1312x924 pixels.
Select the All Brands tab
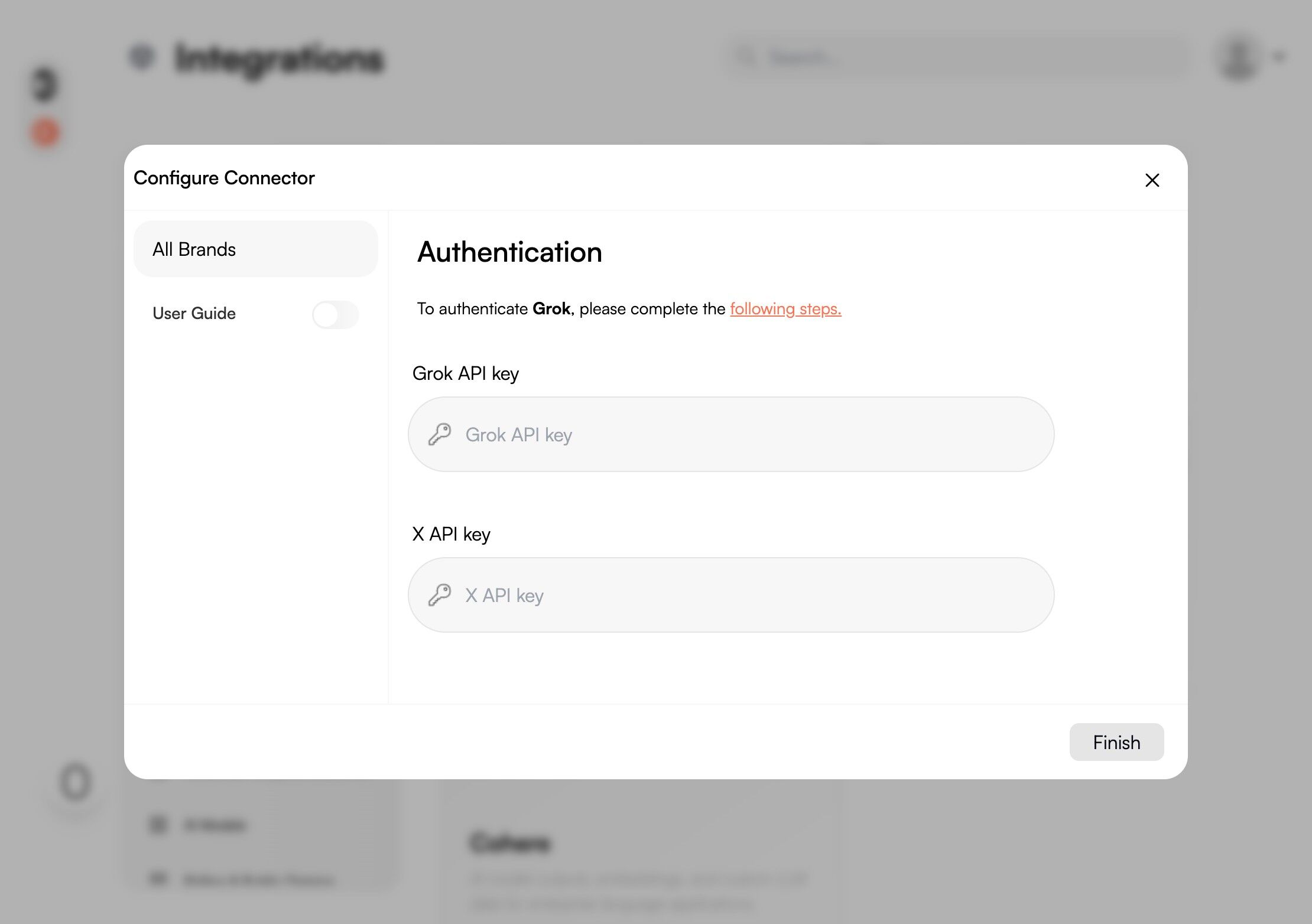coord(255,249)
